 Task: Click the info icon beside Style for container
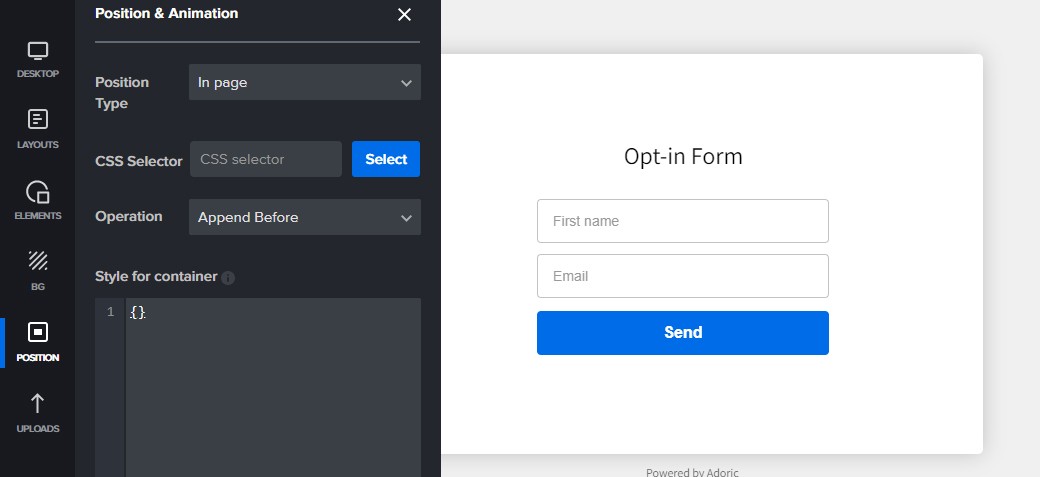228,277
